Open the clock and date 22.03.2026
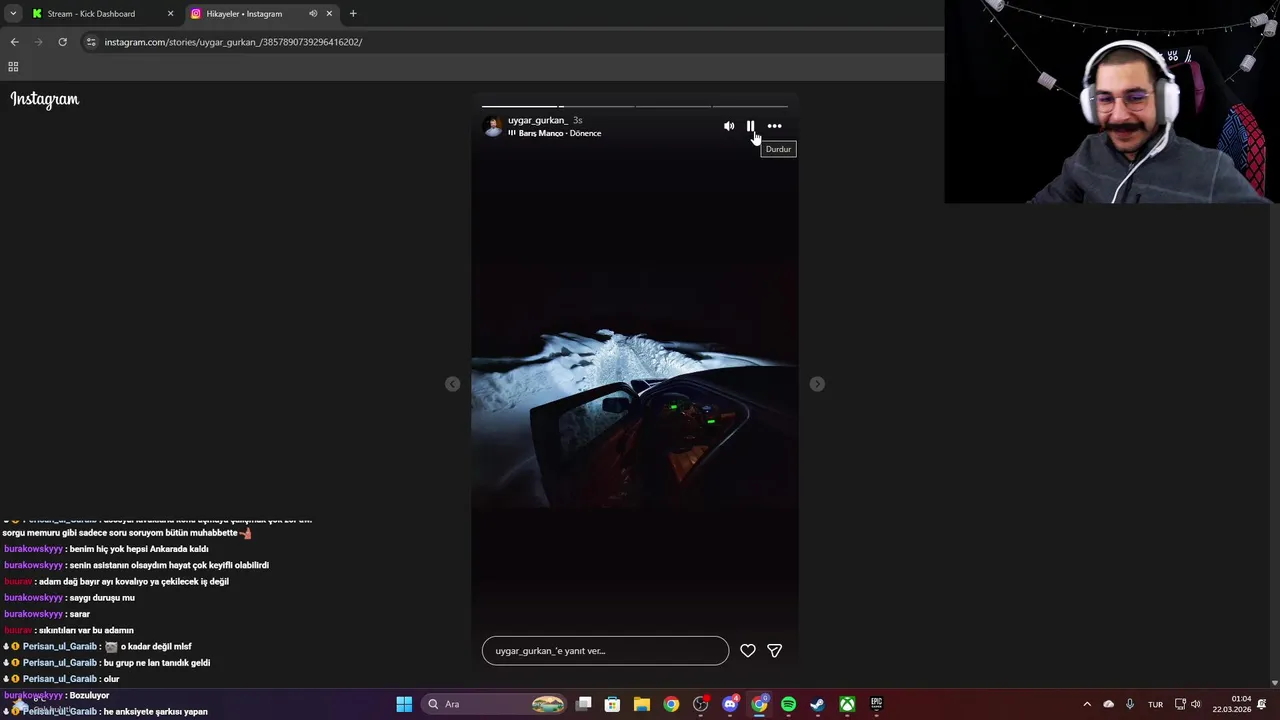 point(1232,704)
